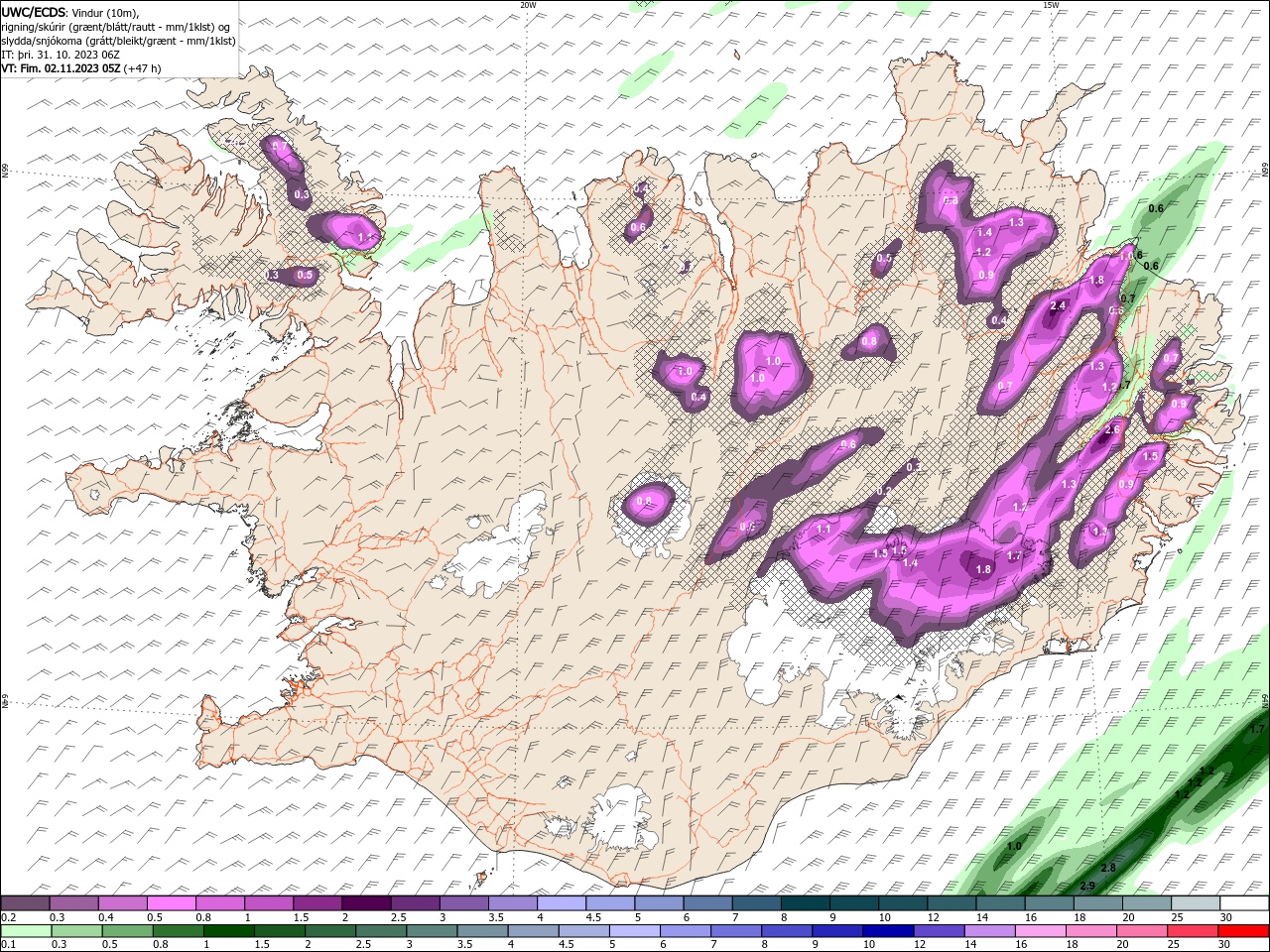Click the 14 light purple swatch in lower legend row
Image resolution: width=1270 pixels, height=952 pixels.
coord(989,931)
